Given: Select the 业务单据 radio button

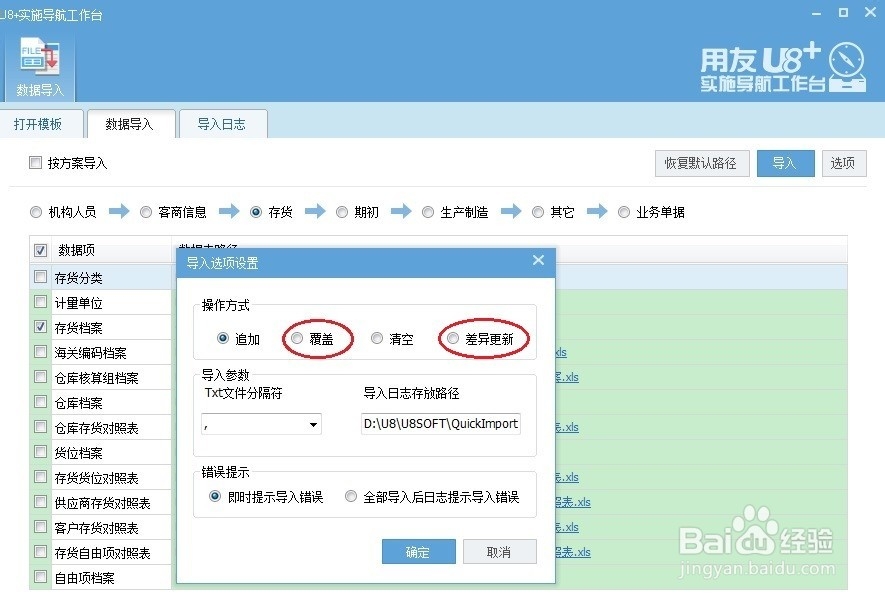Looking at the screenshot, I should coord(624,212).
